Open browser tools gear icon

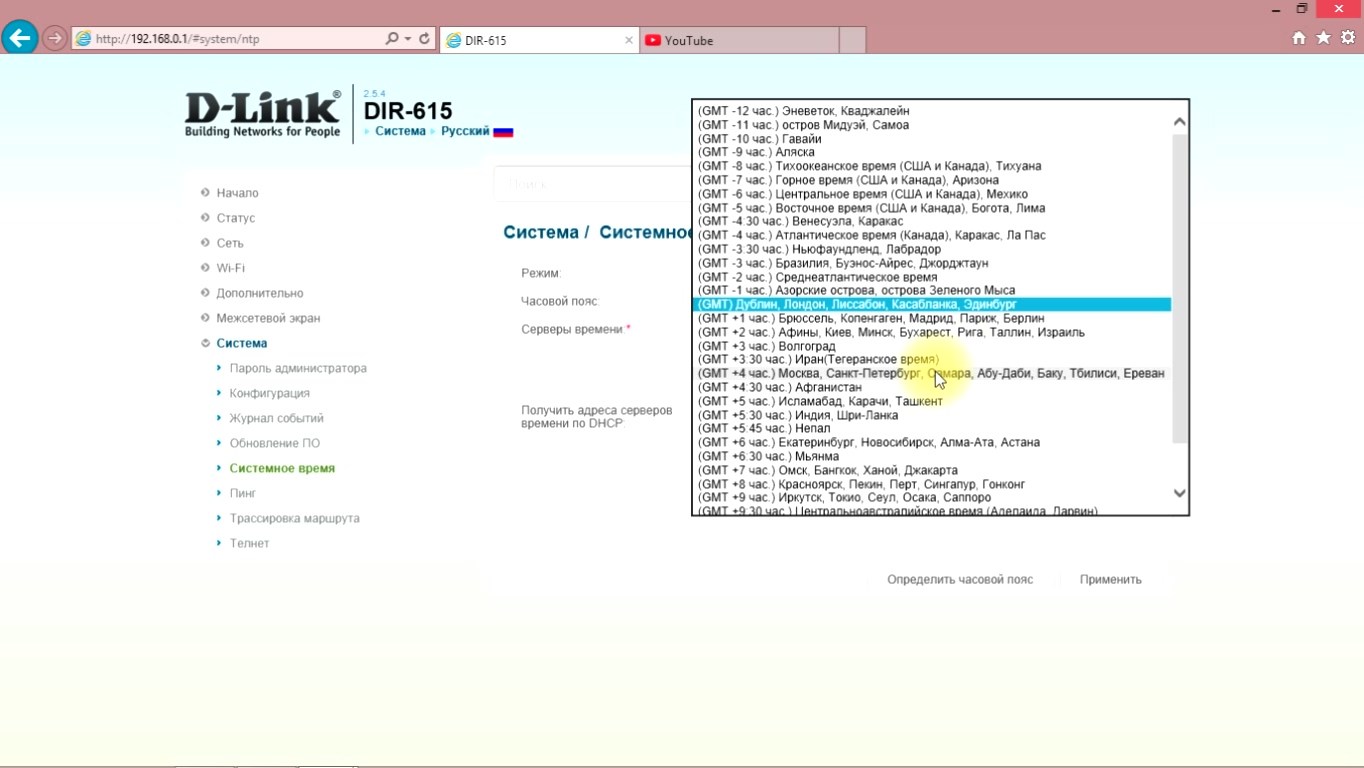coord(1348,38)
